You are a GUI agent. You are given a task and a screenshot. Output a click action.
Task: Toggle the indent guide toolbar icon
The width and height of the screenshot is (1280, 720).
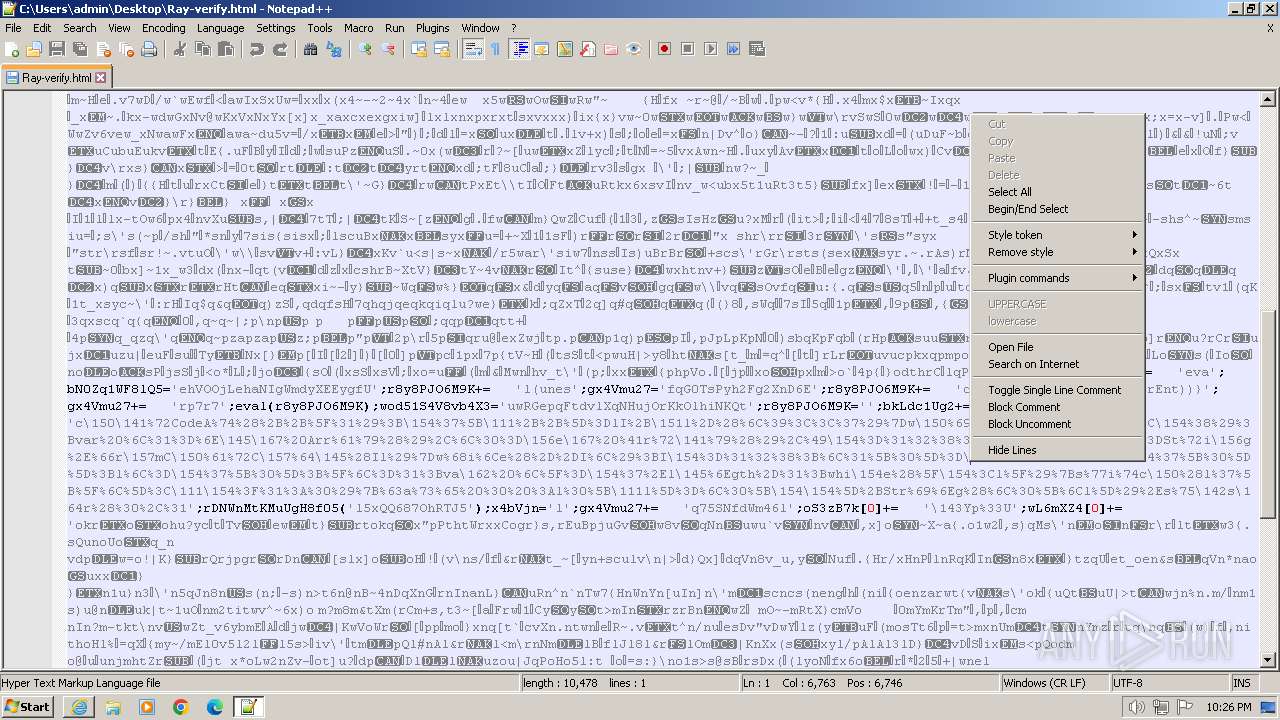(x=519, y=49)
